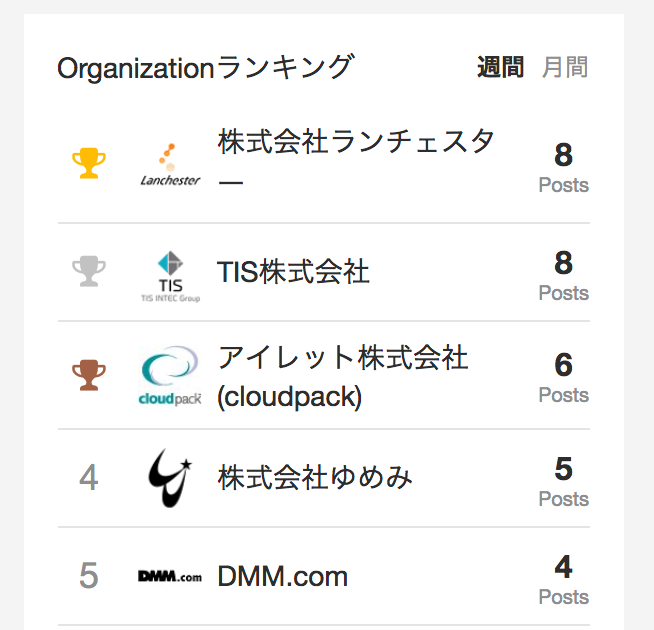654x630 pixels.
Task: Click the 4 Posts count for DMM.com
Action: tap(563, 579)
